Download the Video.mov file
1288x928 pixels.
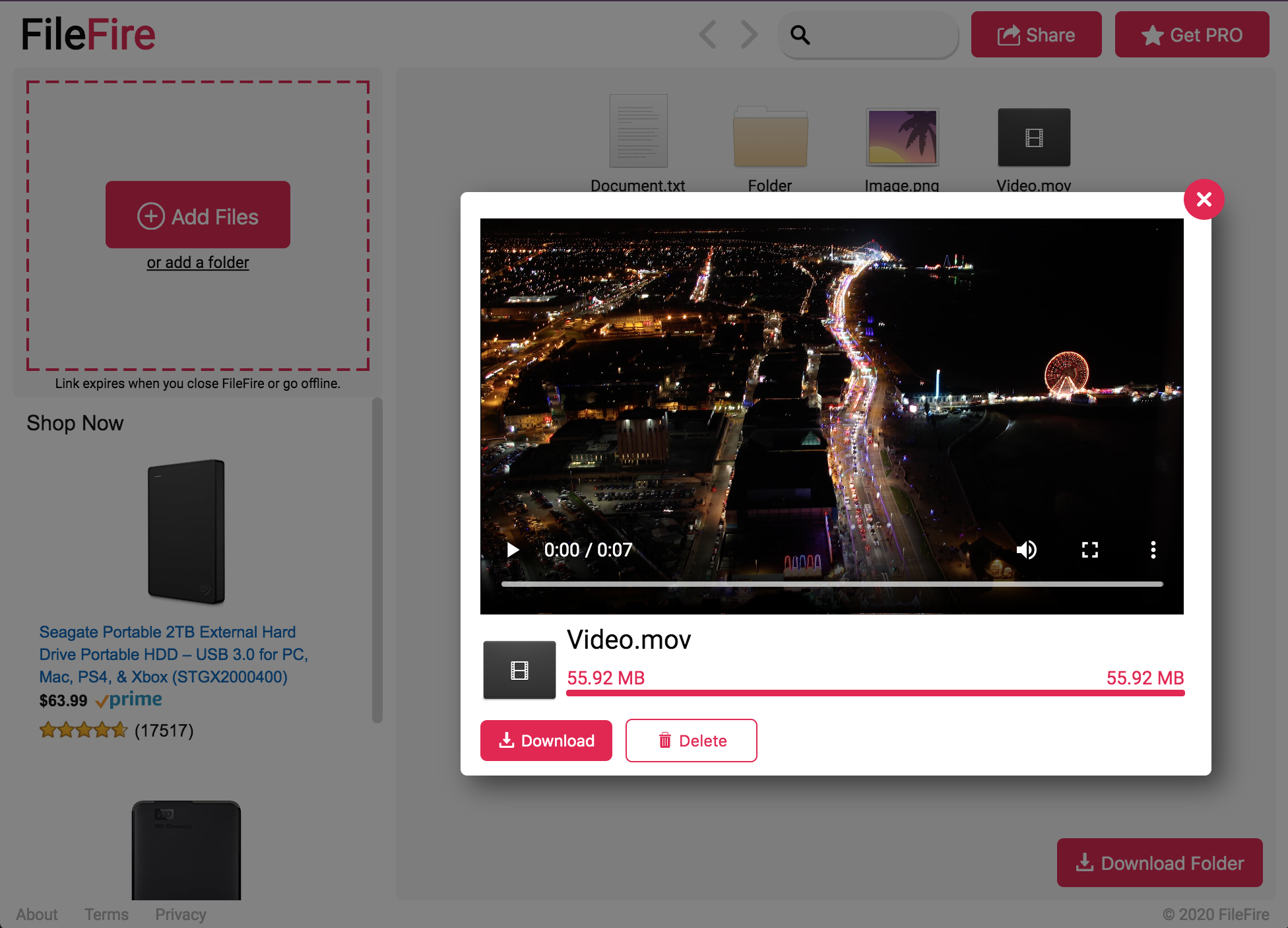coord(546,741)
